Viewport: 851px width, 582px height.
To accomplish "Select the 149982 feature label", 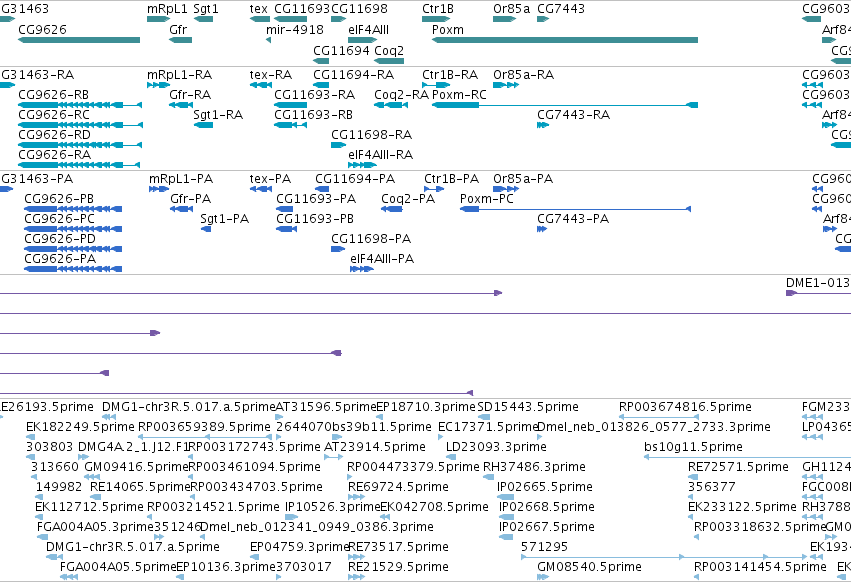I will pos(59,487).
